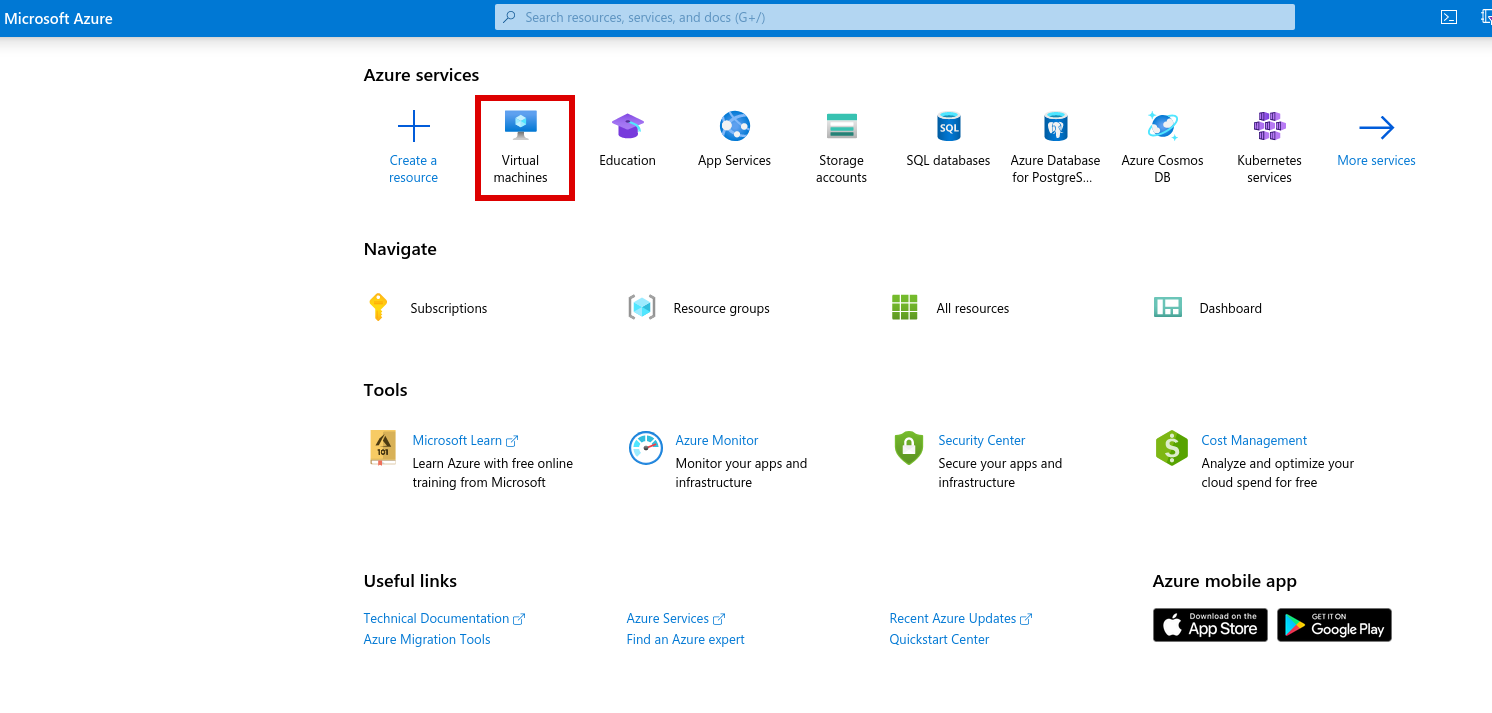This screenshot has height=713, width=1492.
Task: Click the More services arrow icon
Action: (x=1376, y=127)
